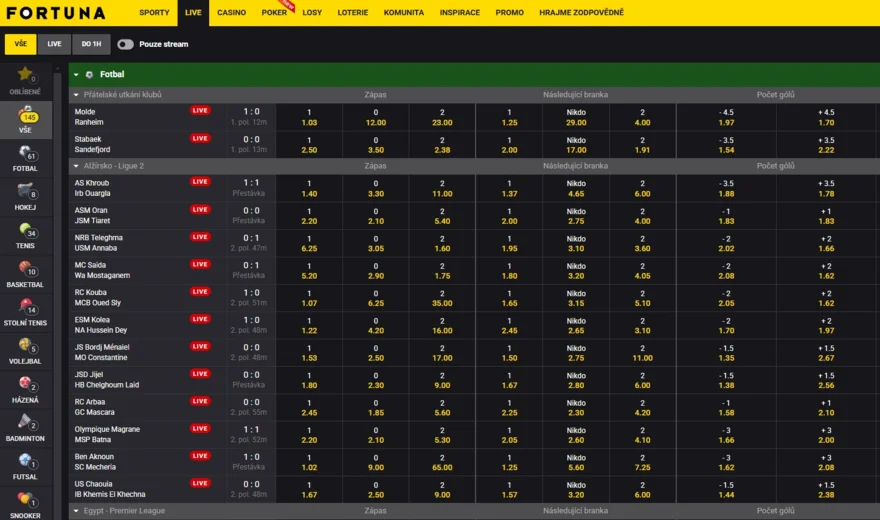Bet MCB Oued Sly win at 35.00
This screenshot has width=880, height=520.
[x=442, y=298]
